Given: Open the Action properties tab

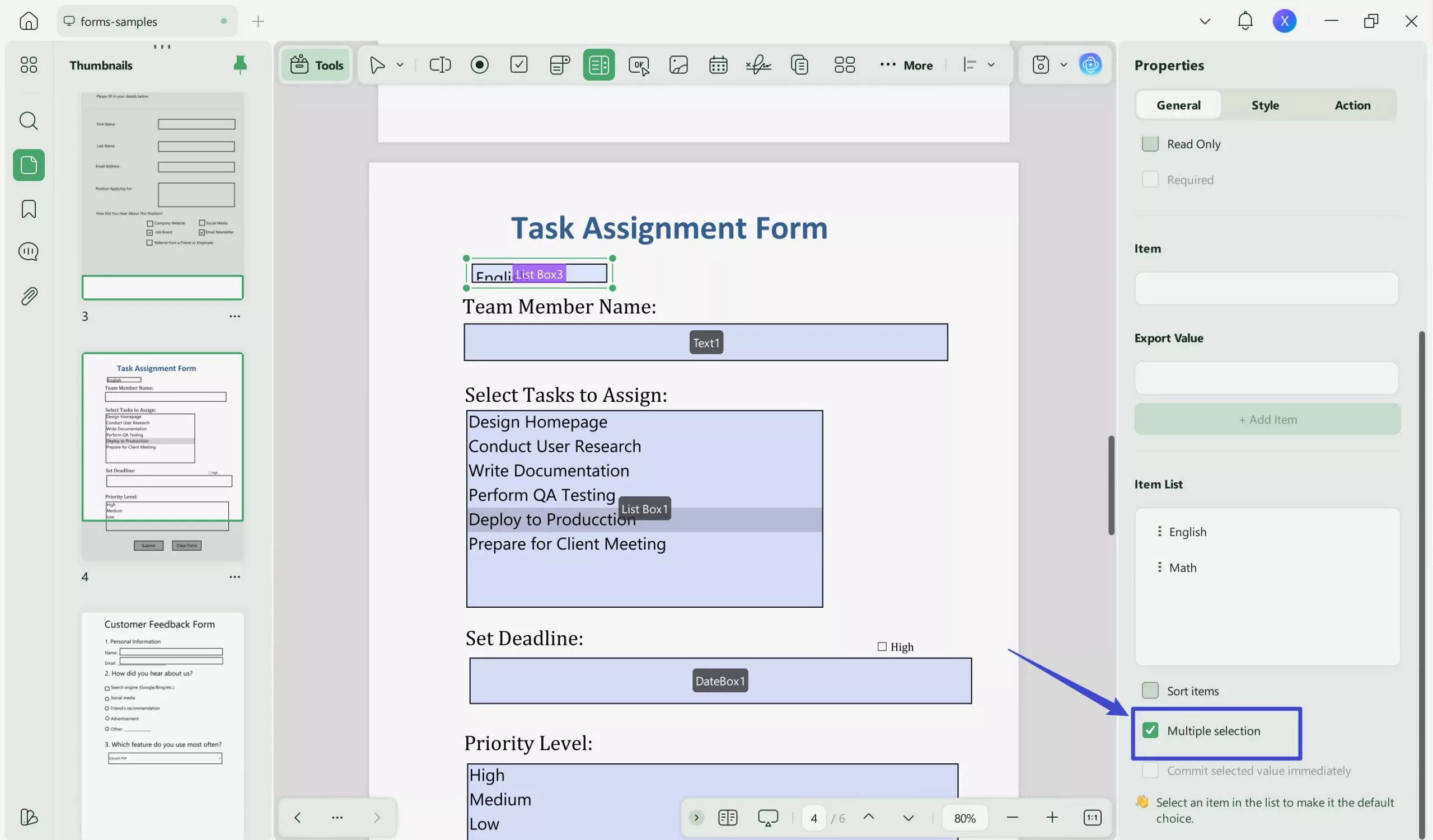Looking at the screenshot, I should pyautogui.click(x=1352, y=105).
